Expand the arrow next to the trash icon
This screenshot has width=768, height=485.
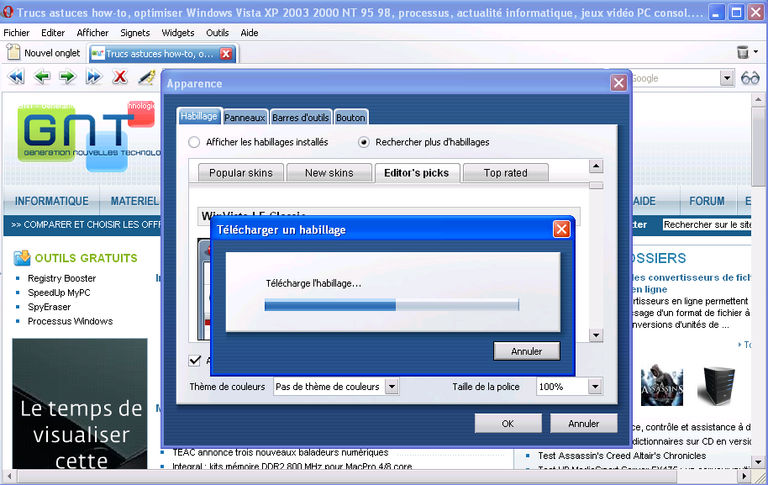pos(756,51)
